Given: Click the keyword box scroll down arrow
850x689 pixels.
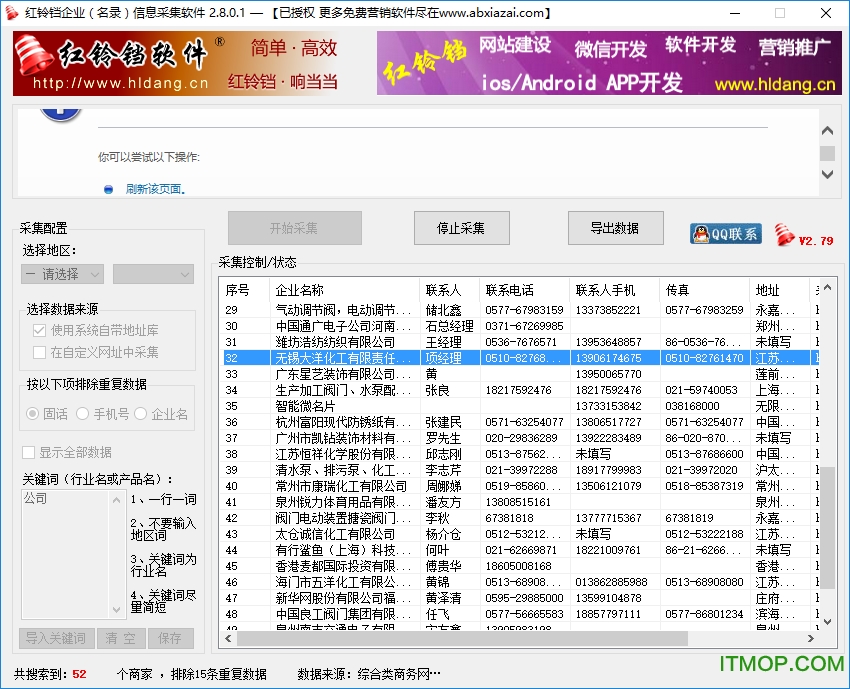Looking at the screenshot, I should [x=116, y=610].
